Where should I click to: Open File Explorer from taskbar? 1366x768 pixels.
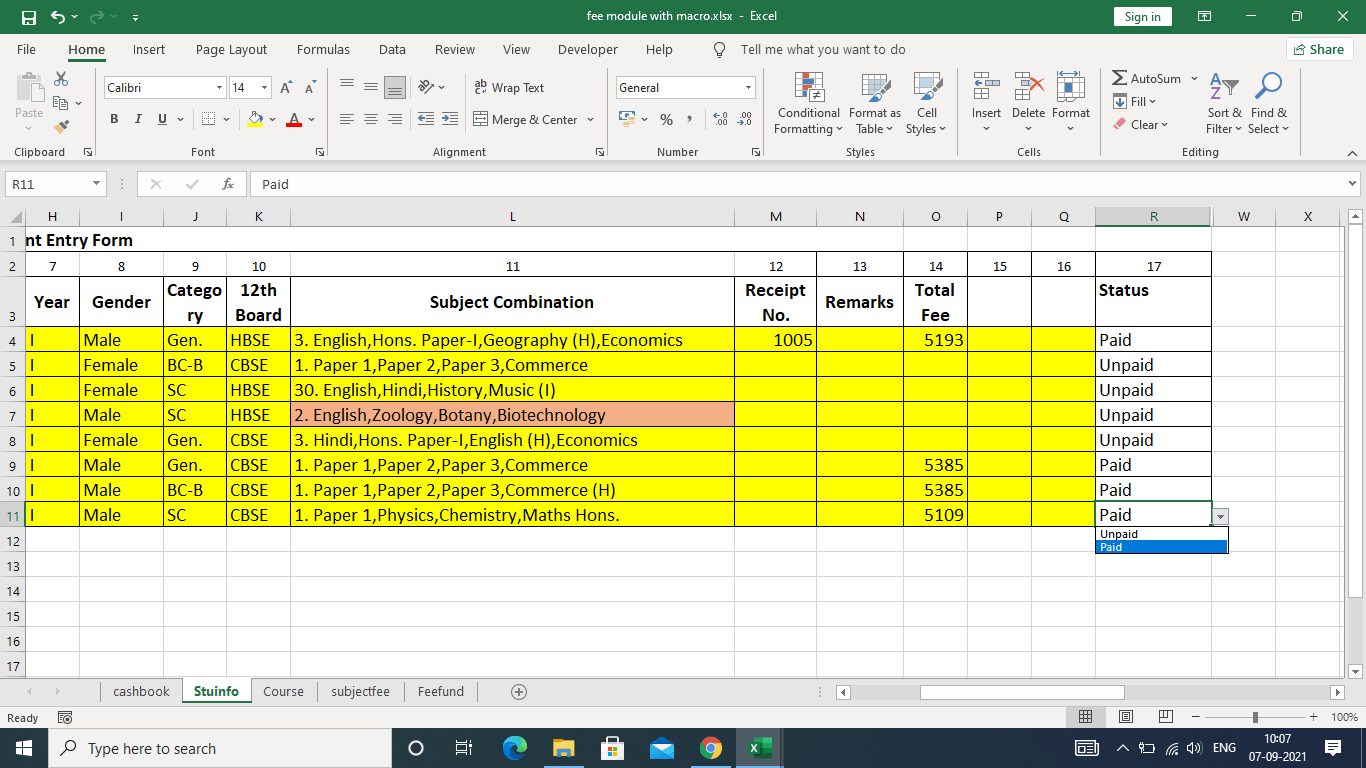[x=564, y=748]
